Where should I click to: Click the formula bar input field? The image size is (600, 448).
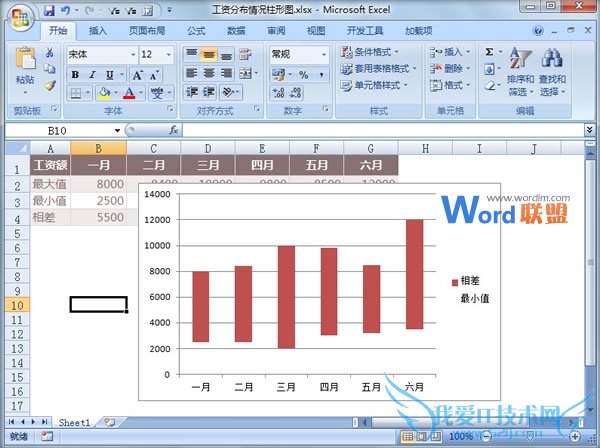(x=383, y=130)
